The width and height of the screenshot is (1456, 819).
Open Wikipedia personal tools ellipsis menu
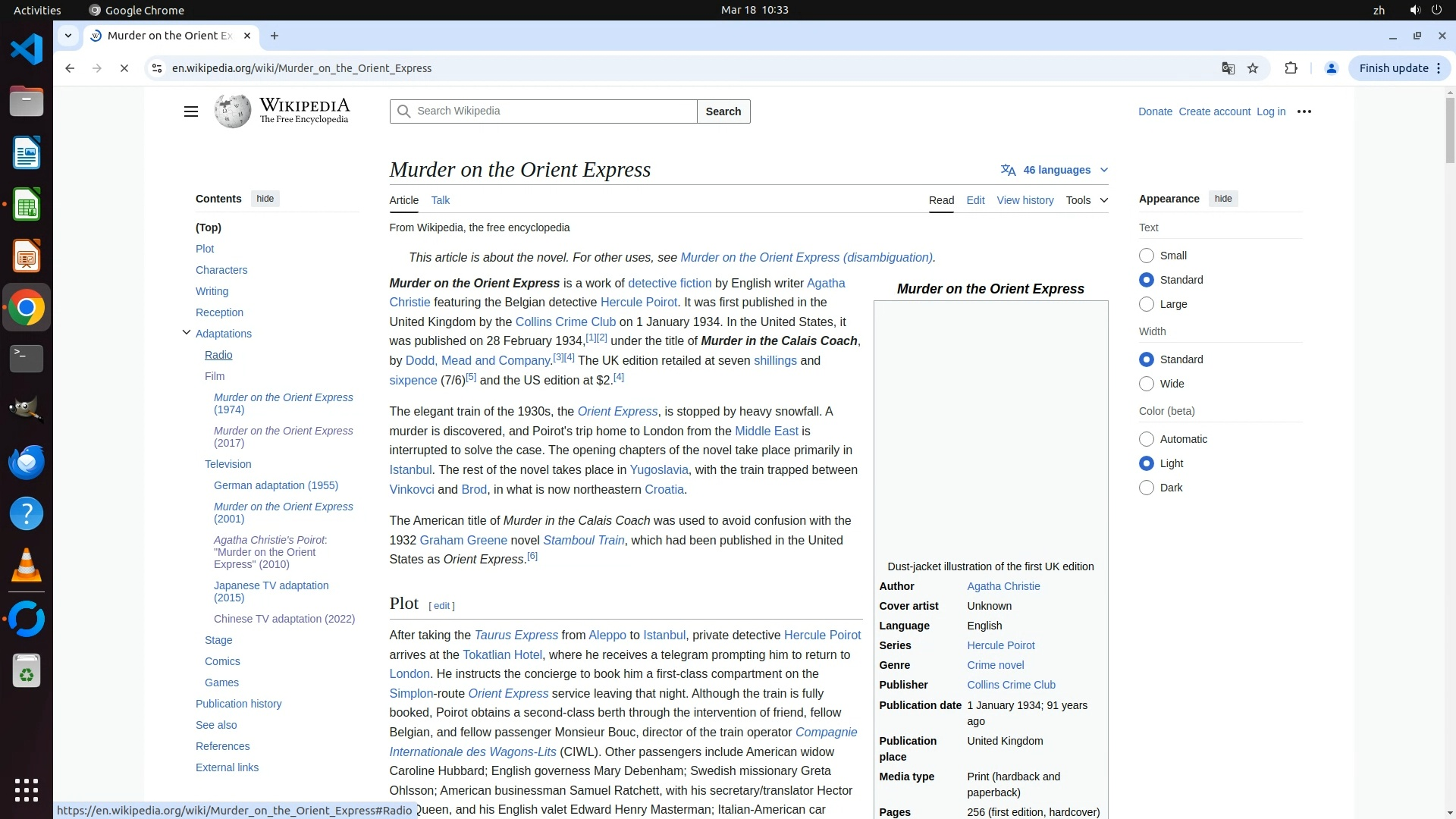point(1304,111)
